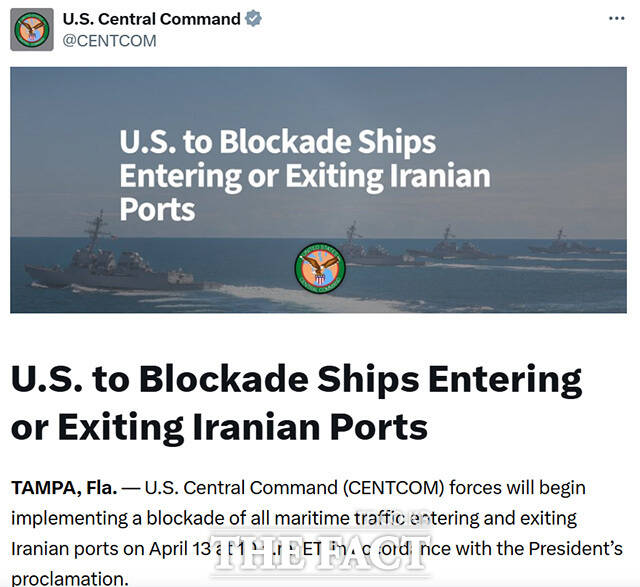Click the CENTCOM profile avatar
Viewport: 640px width, 587px height.
point(32,30)
